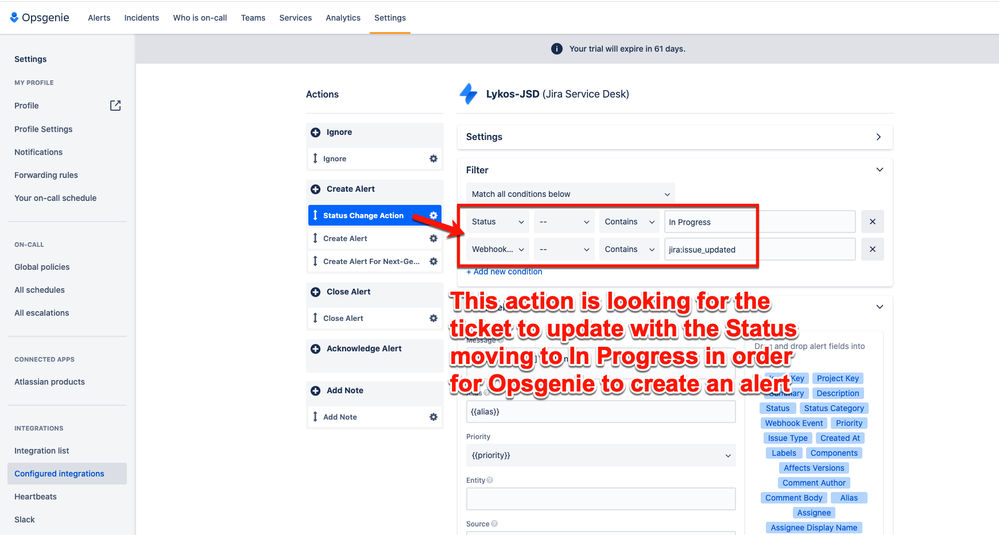Collapse the Filter section chevron
999x535 pixels.
[x=879, y=169]
